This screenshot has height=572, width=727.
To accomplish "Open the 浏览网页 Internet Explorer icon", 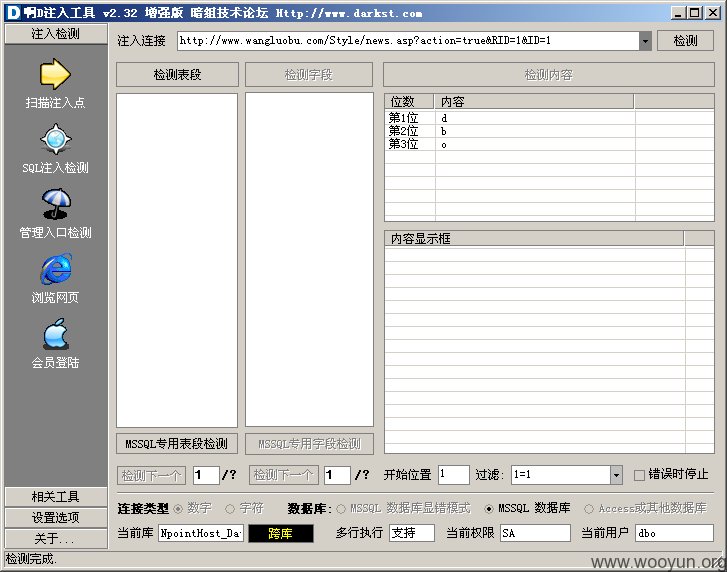I will 56,269.
